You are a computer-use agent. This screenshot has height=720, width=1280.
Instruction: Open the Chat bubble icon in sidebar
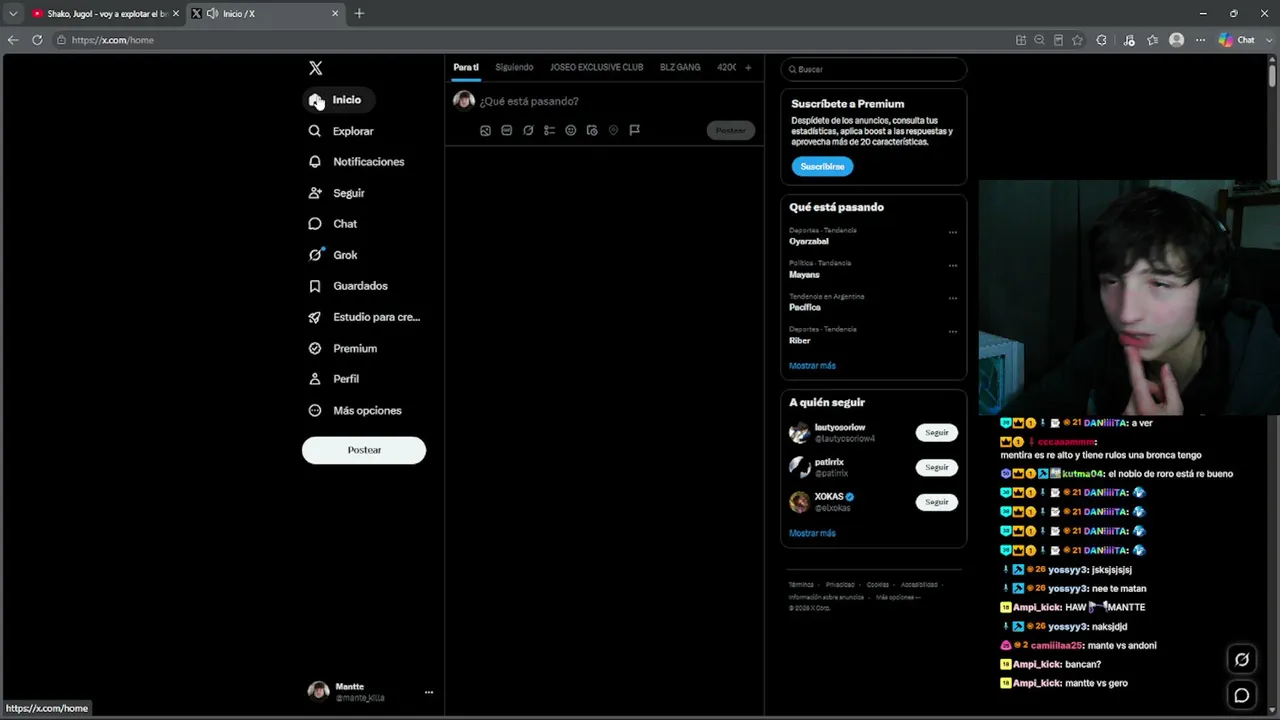pos(315,224)
